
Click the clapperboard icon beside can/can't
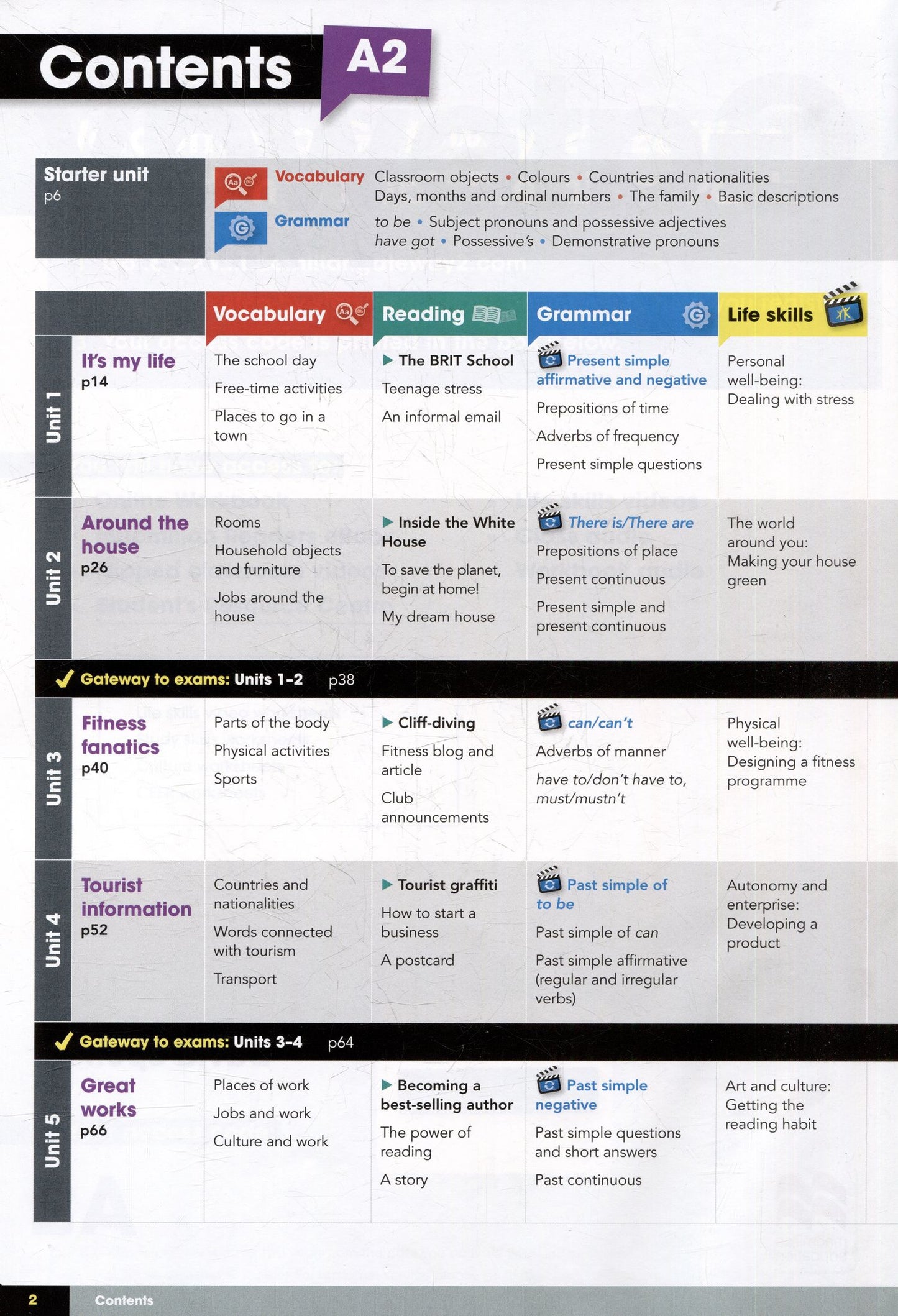(x=549, y=718)
